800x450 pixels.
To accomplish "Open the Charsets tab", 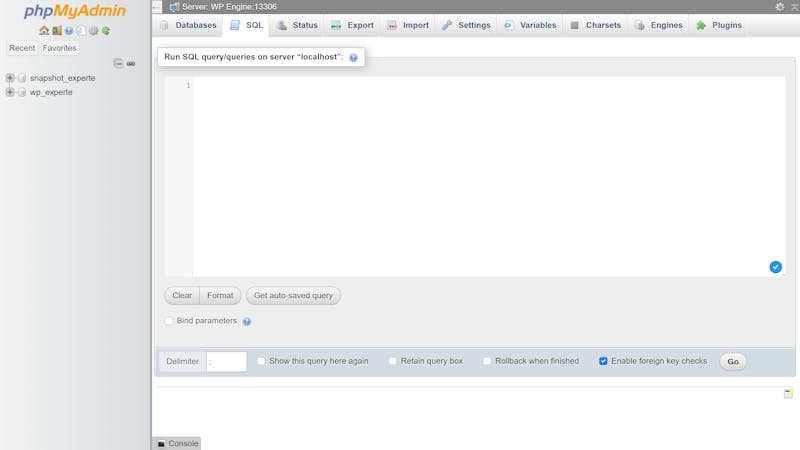I will point(595,26).
